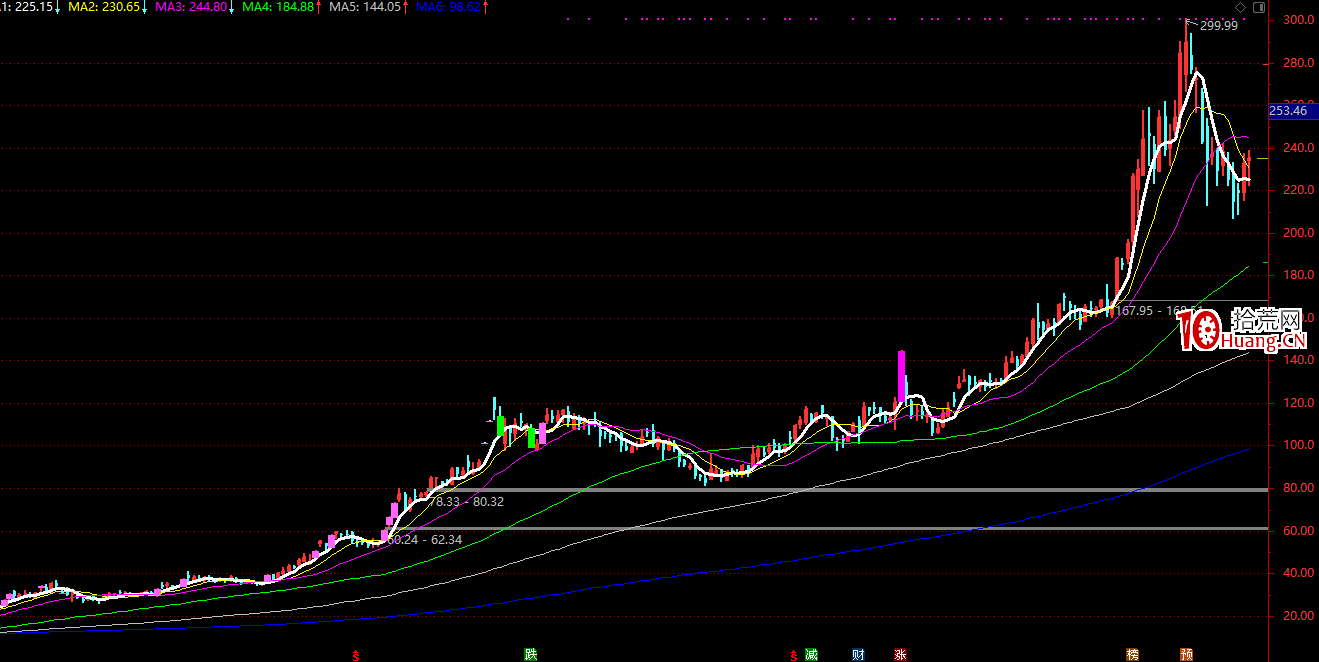Click the green 减 event marker
This screenshot has height=662, width=1319.
click(811, 655)
